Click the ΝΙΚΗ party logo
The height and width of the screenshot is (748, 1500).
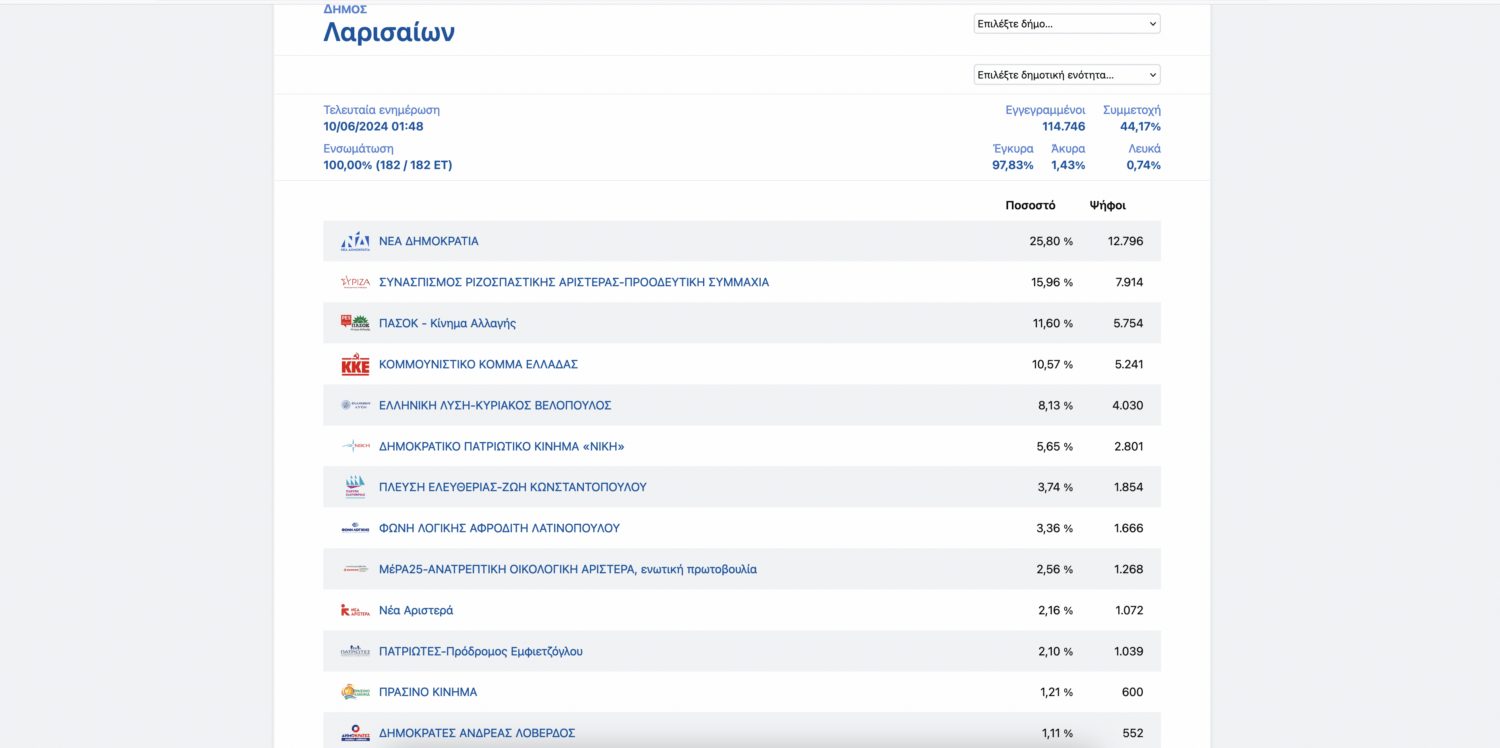pyautogui.click(x=355, y=446)
